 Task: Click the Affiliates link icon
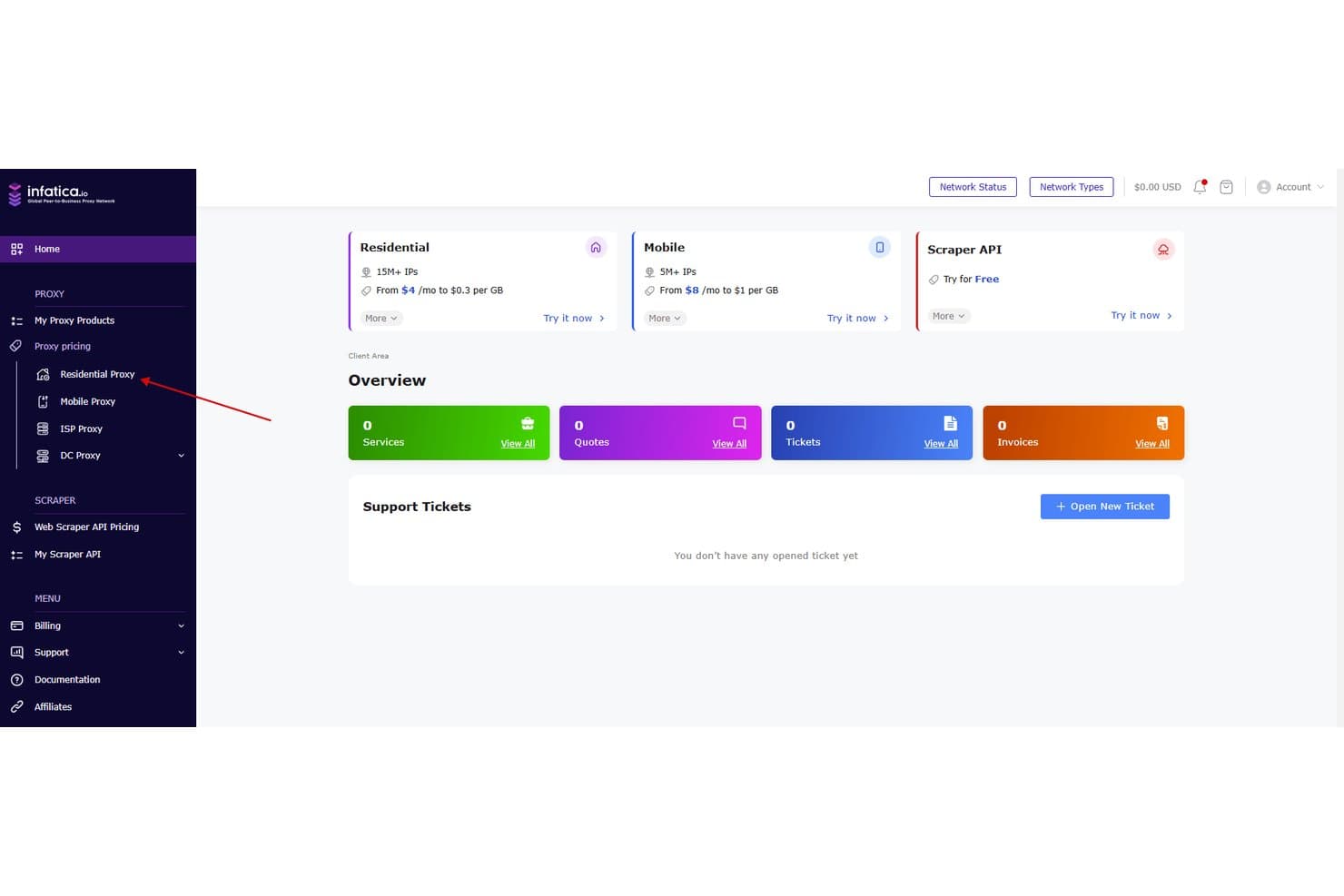[16, 706]
